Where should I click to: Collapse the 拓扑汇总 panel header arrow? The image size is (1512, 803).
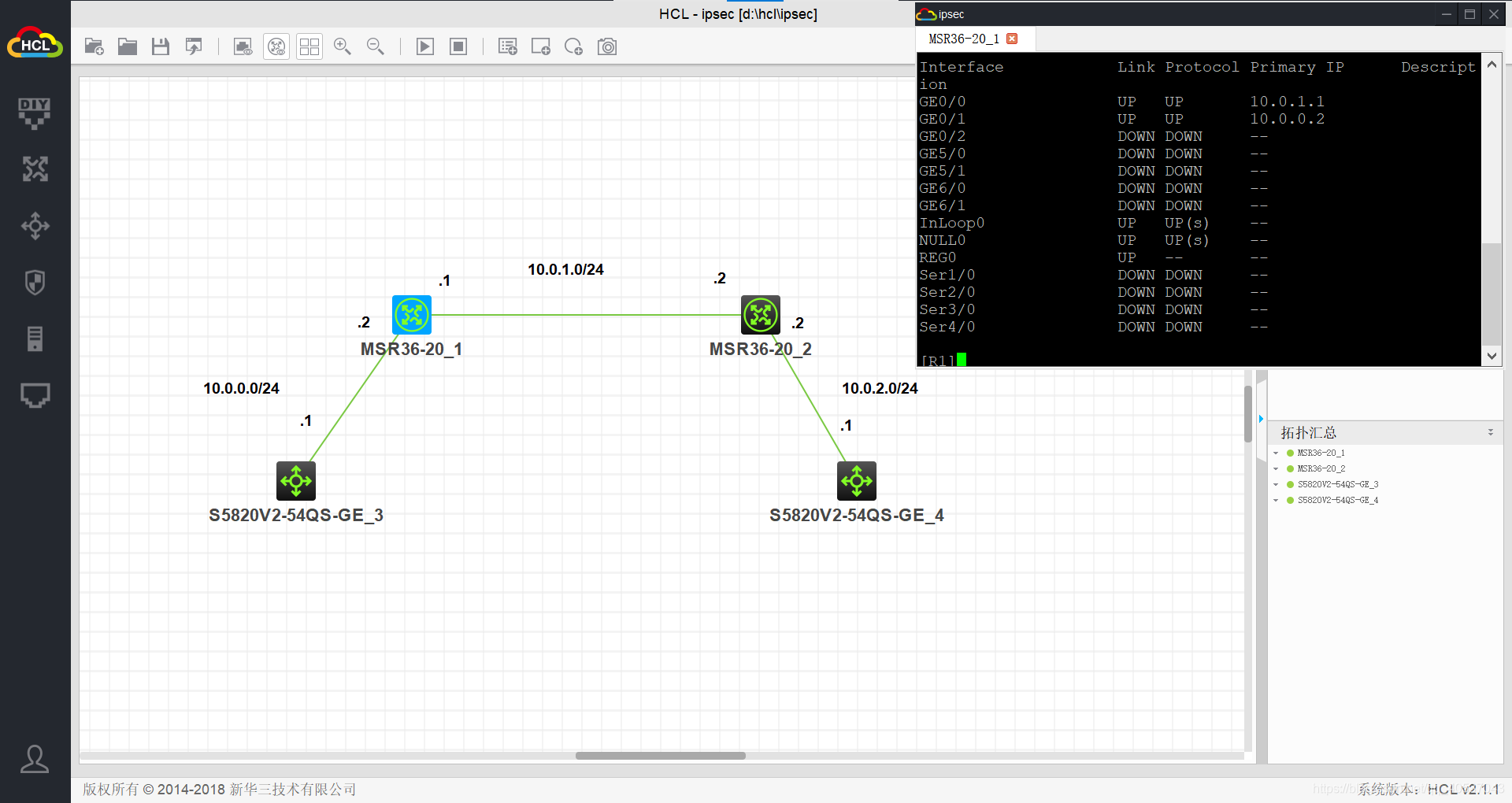click(x=1491, y=432)
